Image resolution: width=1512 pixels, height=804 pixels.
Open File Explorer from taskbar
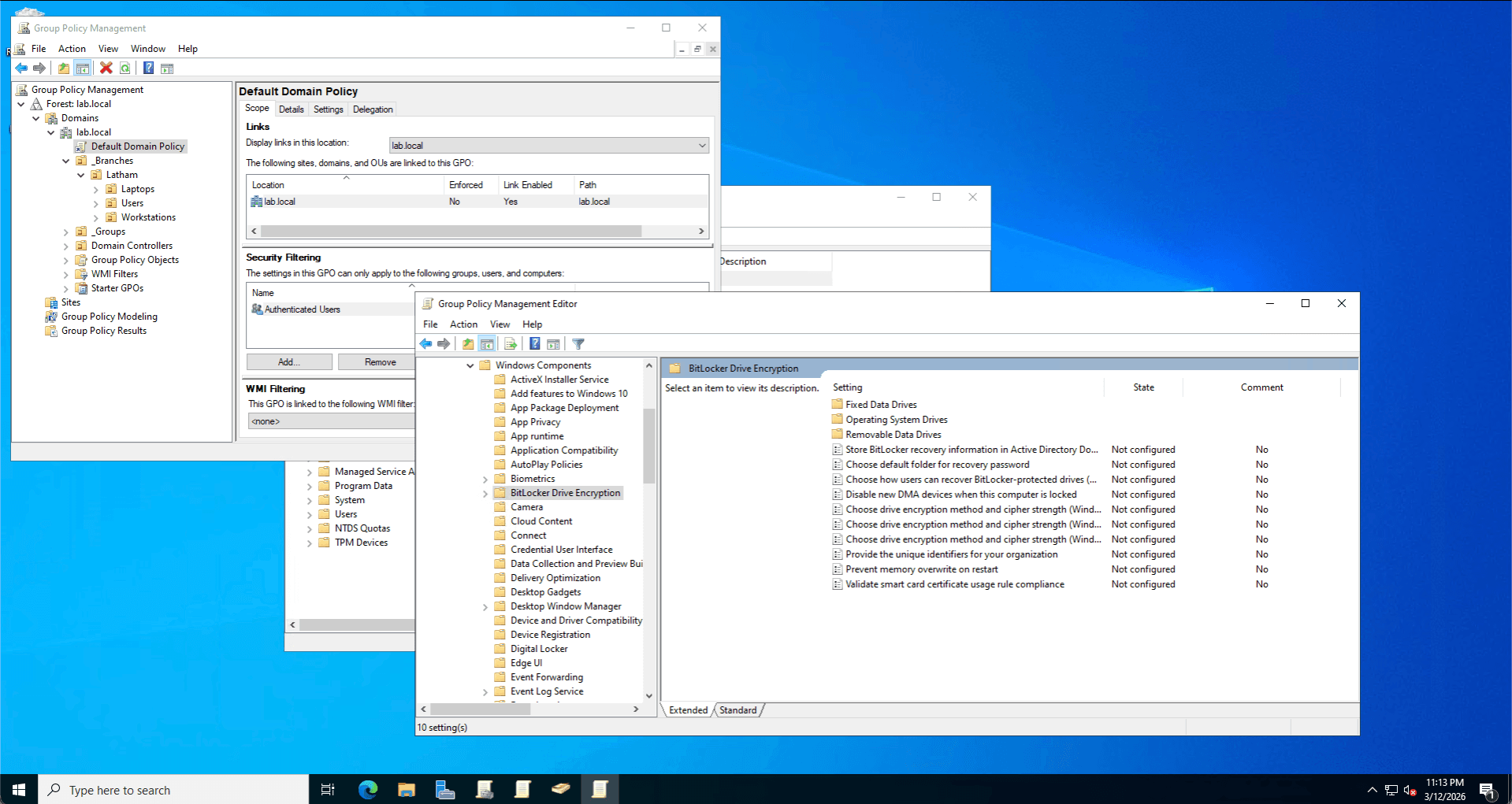click(x=407, y=789)
